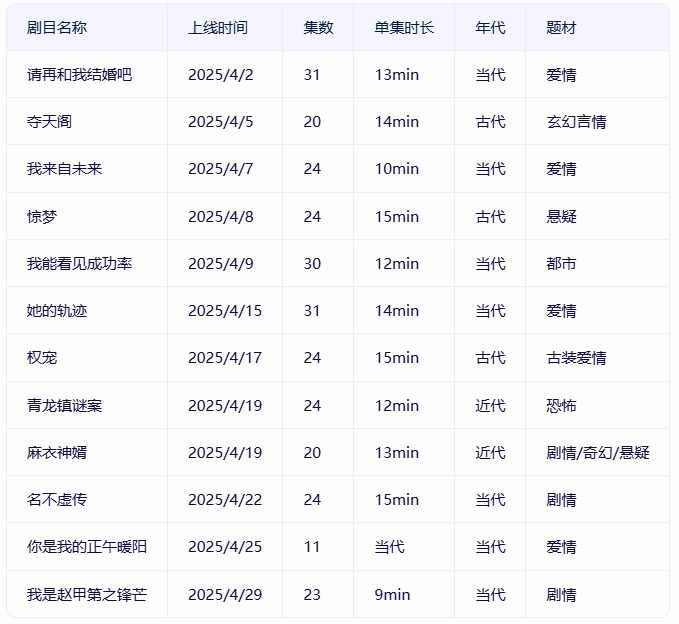Click 剧情 genre in 我是赵甲第之锋芒 row

pyautogui.click(x=561, y=594)
